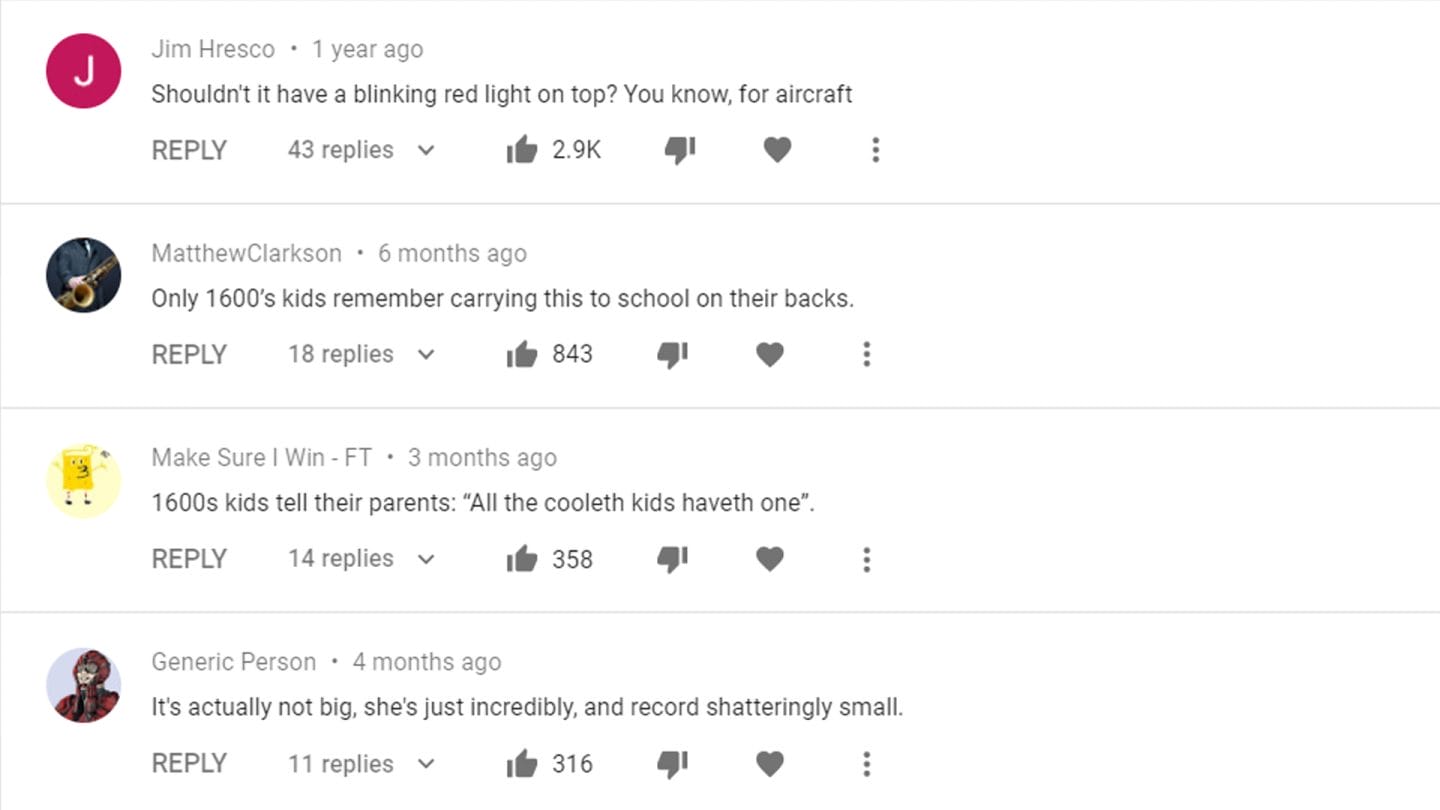
Task: Thumbs up MatthewClarkson's 1600's kids comment
Action: pyautogui.click(x=522, y=355)
